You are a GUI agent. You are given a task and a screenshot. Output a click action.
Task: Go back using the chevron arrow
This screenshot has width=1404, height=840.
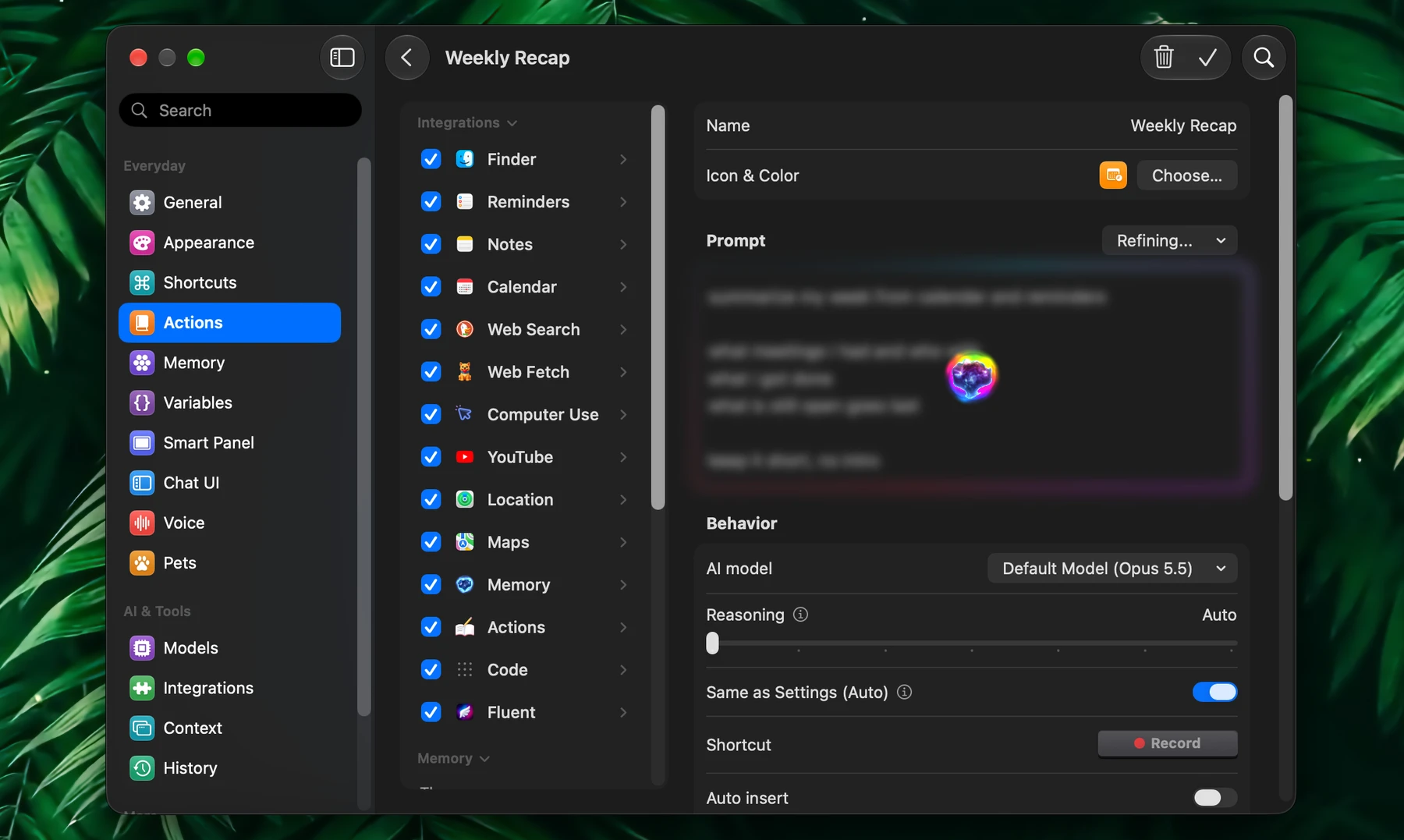(x=406, y=58)
